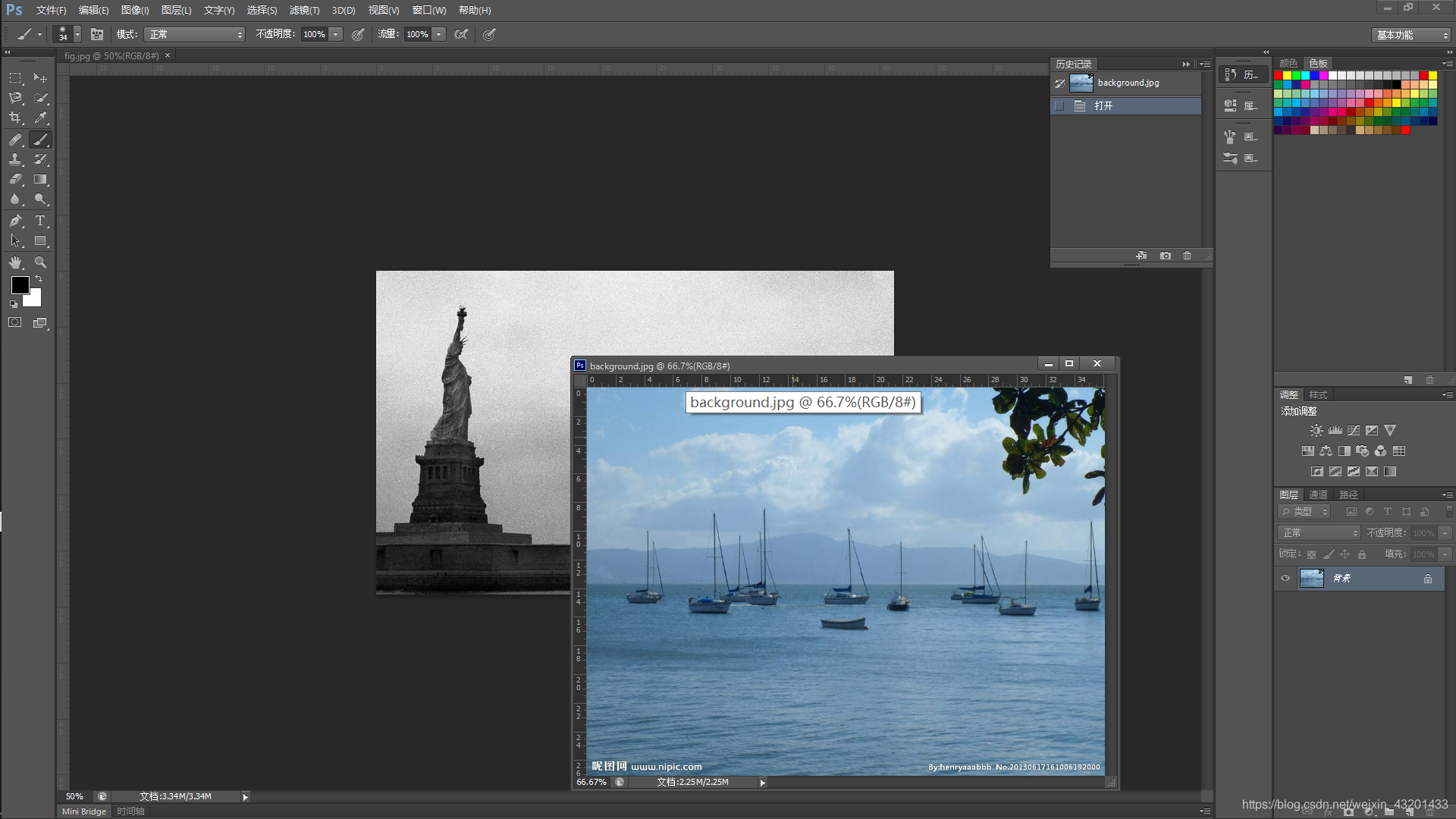This screenshot has width=1456, height=819.
Task: Switch to the Channels tab
Action: click(x=1318, y=494)
